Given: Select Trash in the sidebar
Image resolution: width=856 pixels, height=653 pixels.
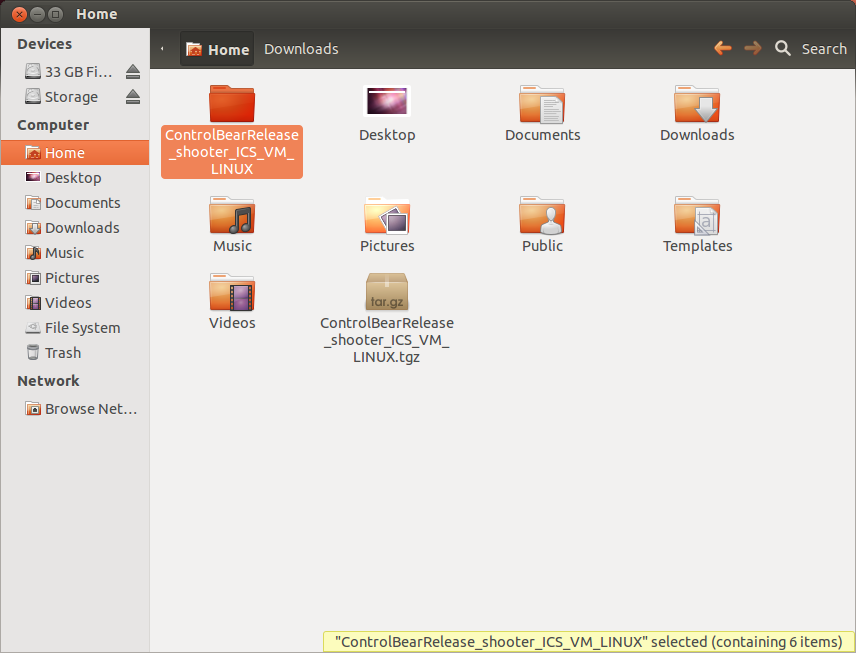Looking at the screenshot, I should pos(62,353).
